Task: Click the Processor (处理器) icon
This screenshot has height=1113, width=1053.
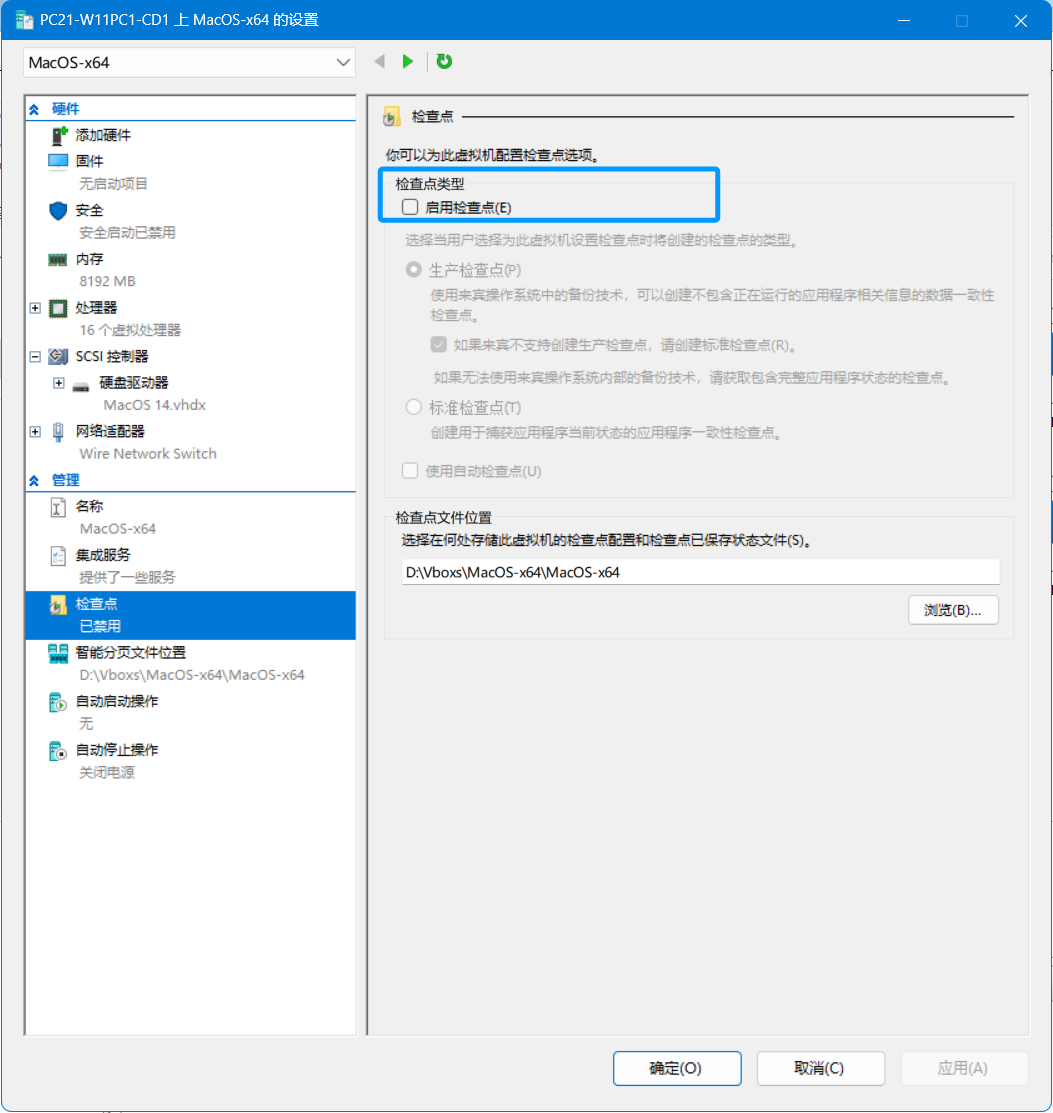Action: (x=58, y=308)
